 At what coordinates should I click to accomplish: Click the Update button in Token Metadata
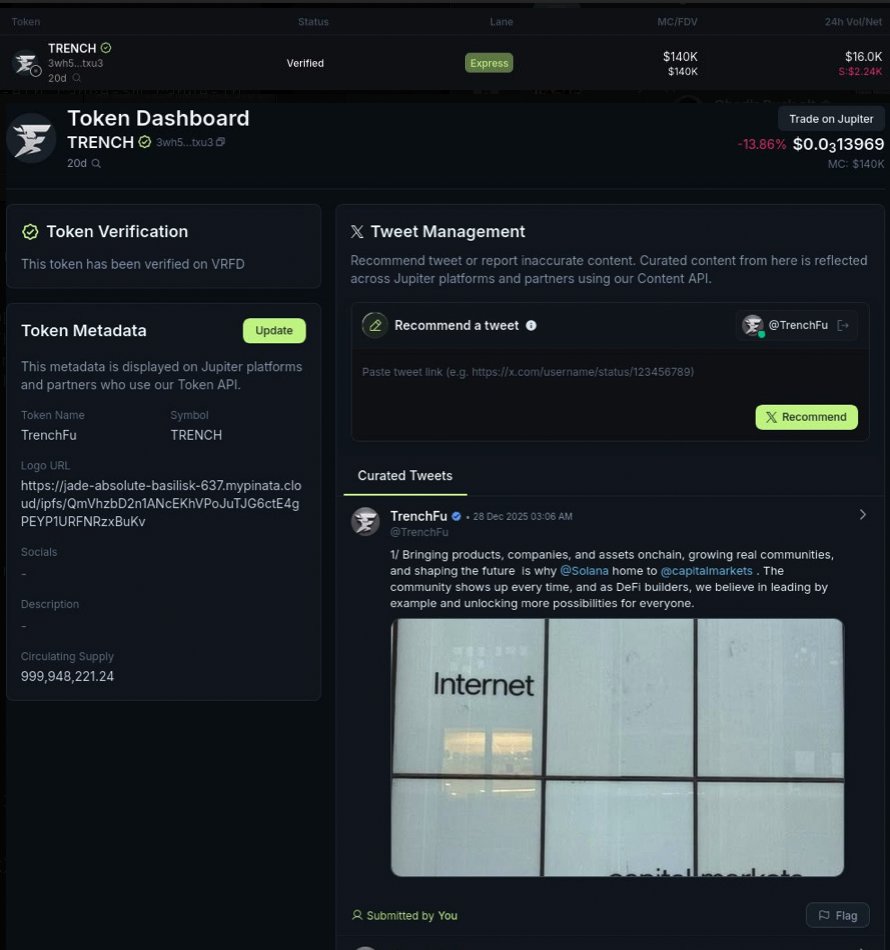[274, 330]
